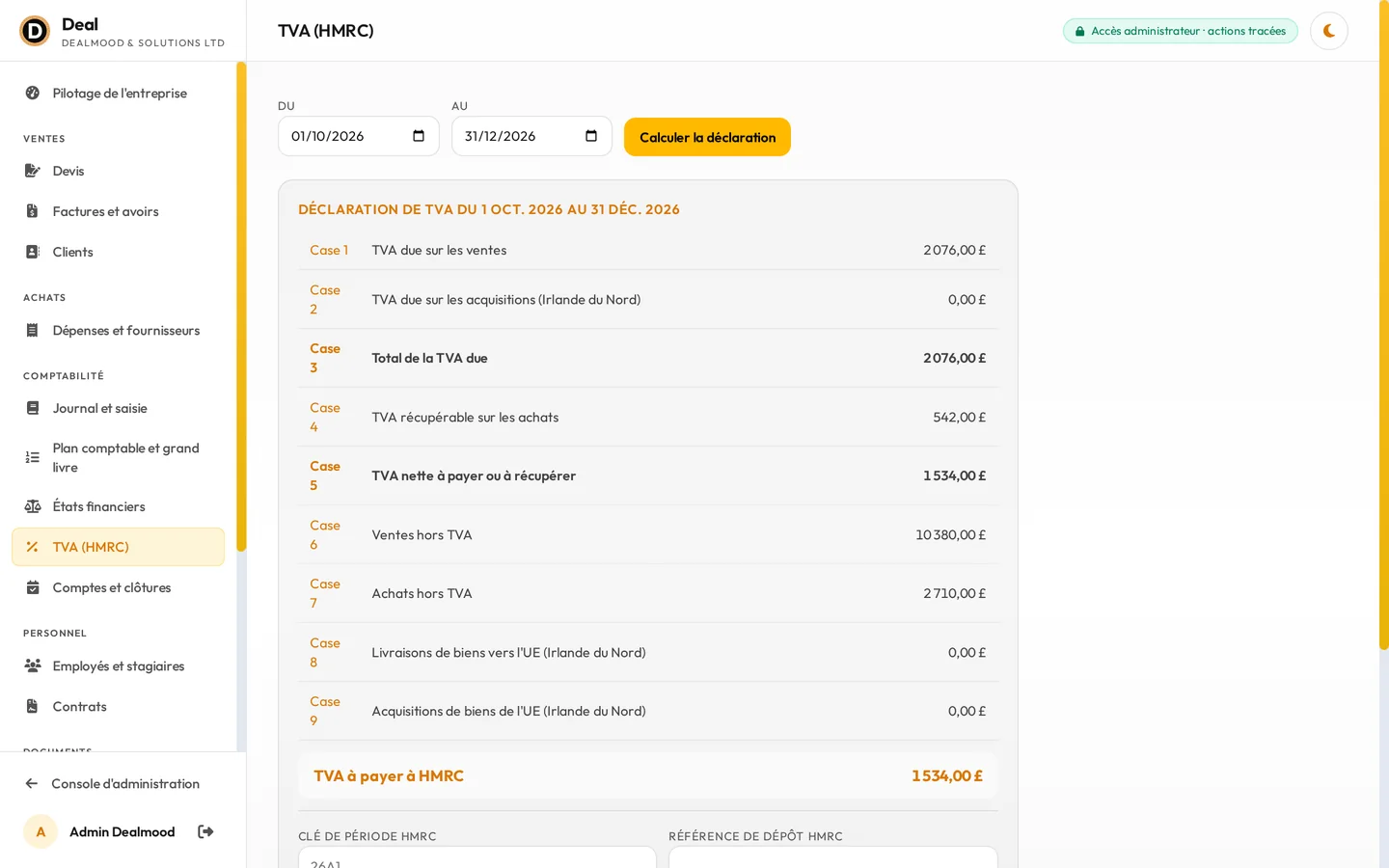Open Pilotage de l'entreprise dashboard icon
Viewport: 1389px width, 868px height.
pyautogui.click(x=33, y=93)
